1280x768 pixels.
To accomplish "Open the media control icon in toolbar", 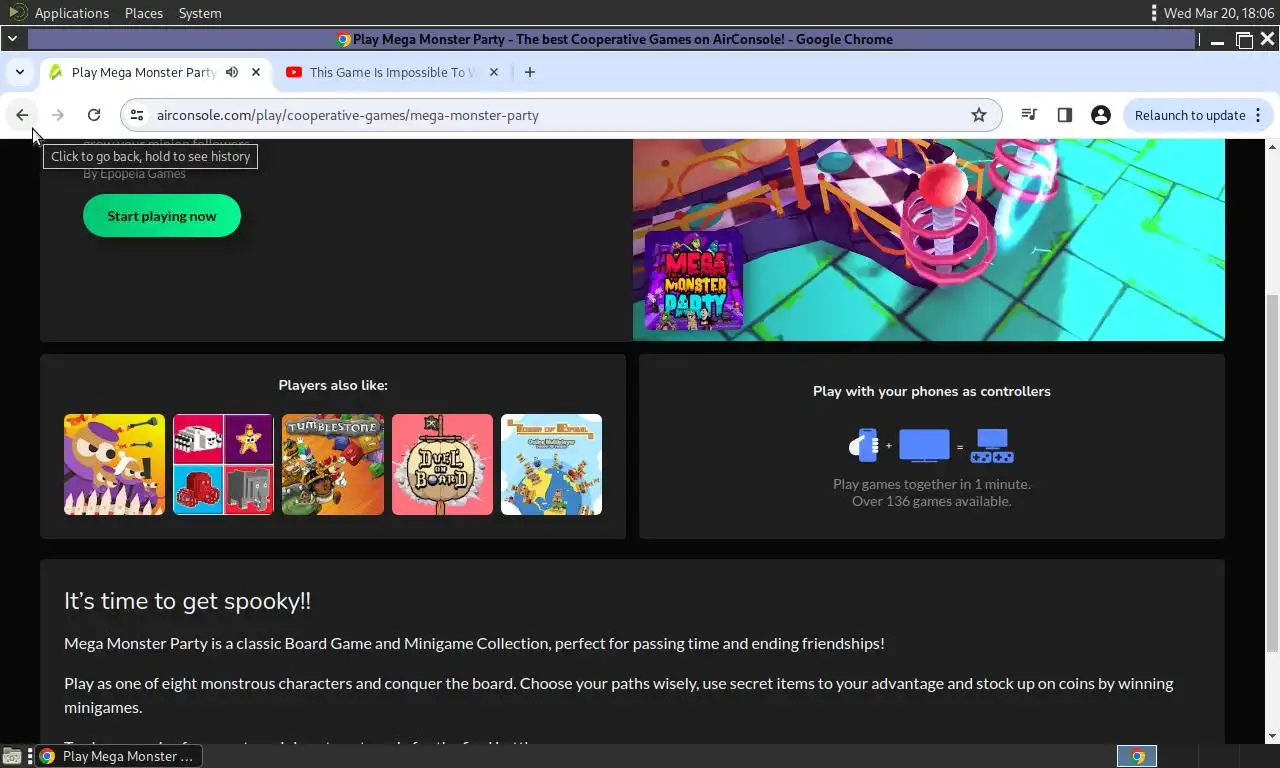I will point(1029,115).
